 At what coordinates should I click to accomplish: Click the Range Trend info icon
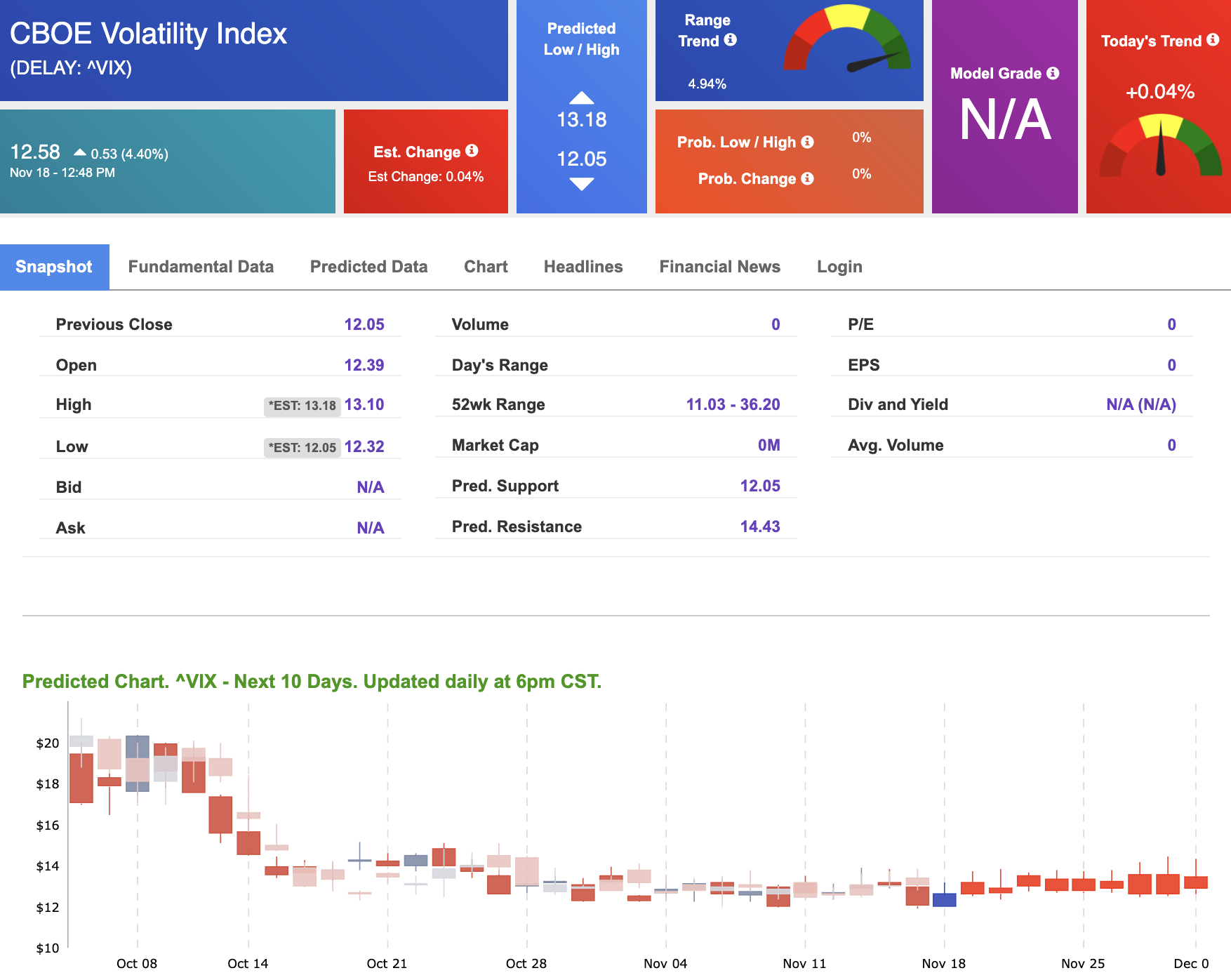tap(731, 40)
